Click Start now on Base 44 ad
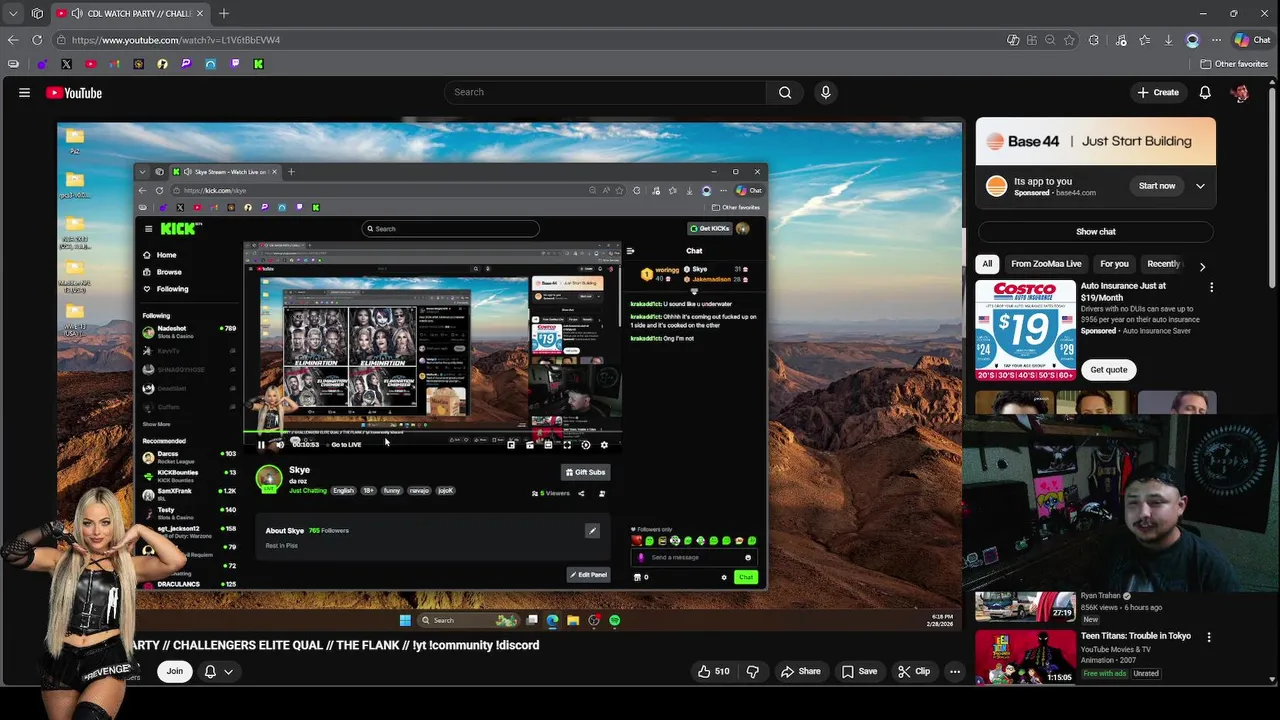Screen dimensions: 1280x720 1157,186
